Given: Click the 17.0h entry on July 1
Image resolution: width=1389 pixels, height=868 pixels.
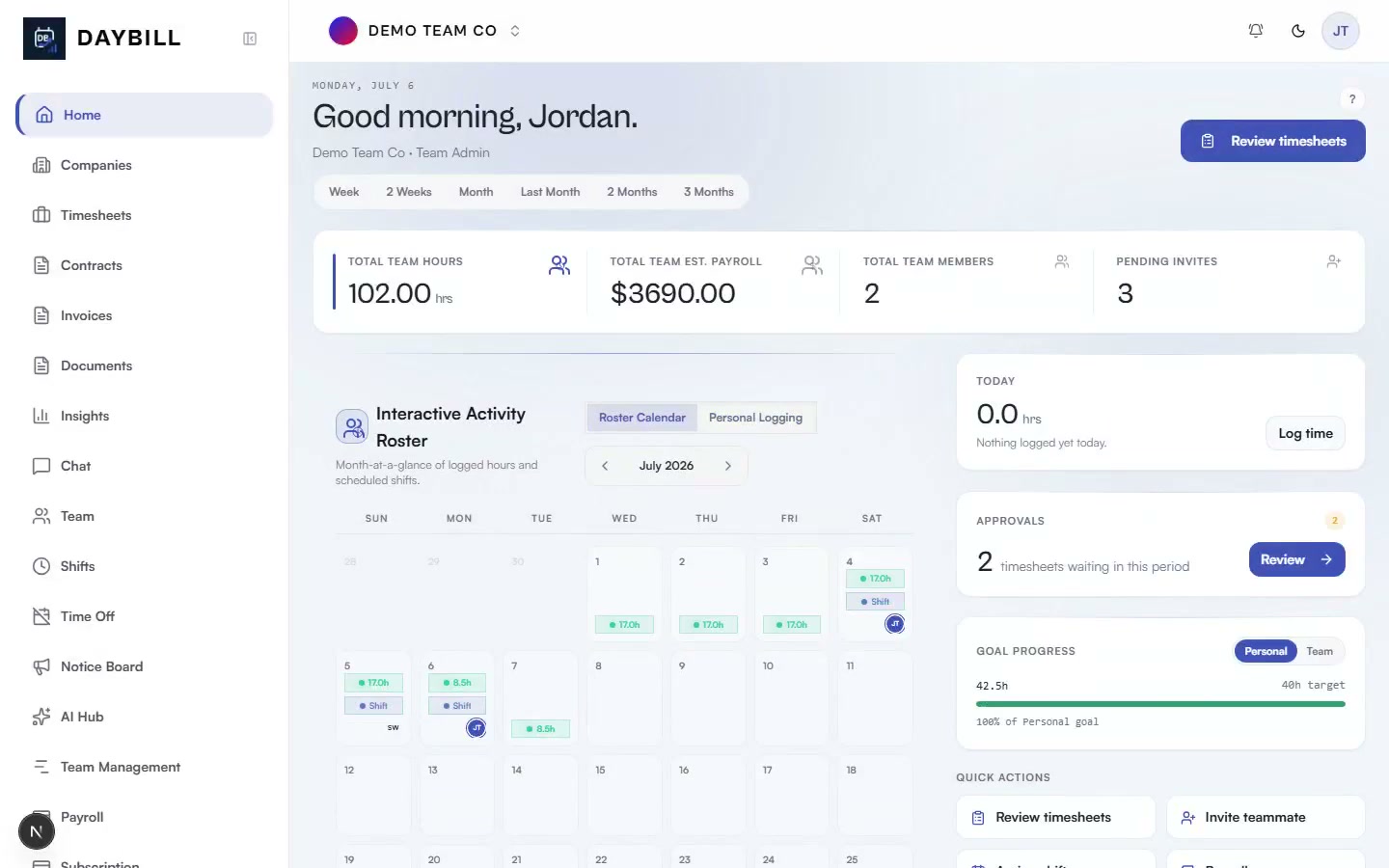Looking at the screenshot, I should click(624, 625).
